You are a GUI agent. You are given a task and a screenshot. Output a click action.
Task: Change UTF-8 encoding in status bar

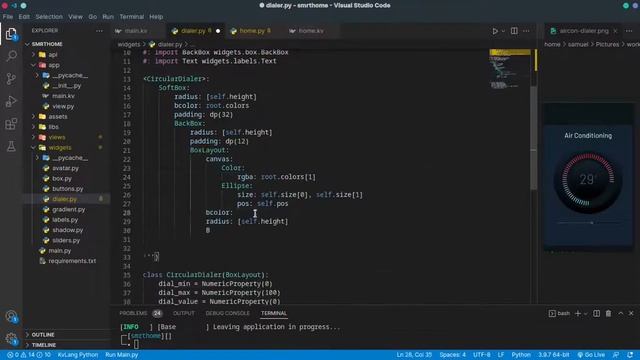click(x=482, y=355)
